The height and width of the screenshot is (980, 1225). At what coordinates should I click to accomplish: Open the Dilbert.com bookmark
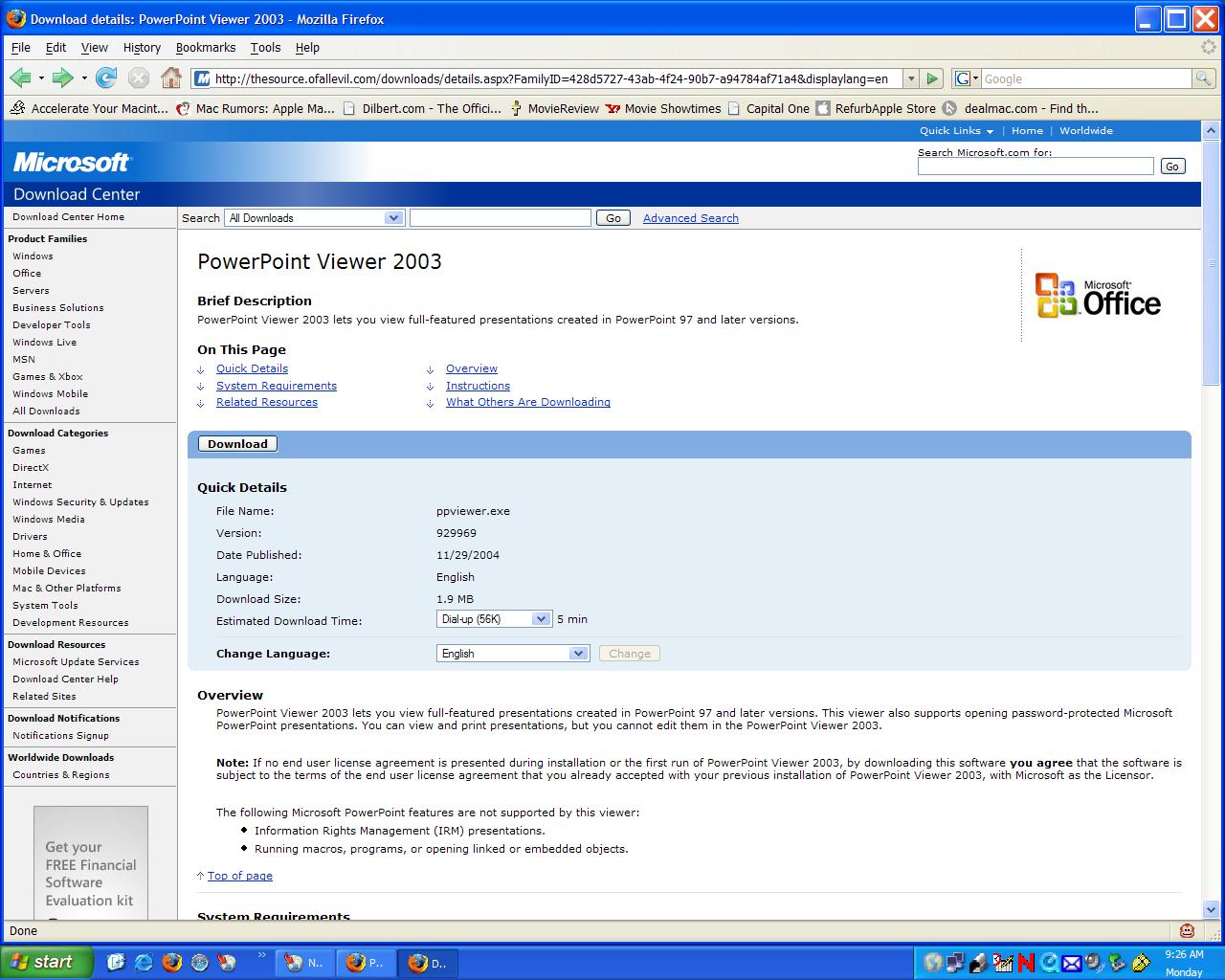[x=422, y=108]
